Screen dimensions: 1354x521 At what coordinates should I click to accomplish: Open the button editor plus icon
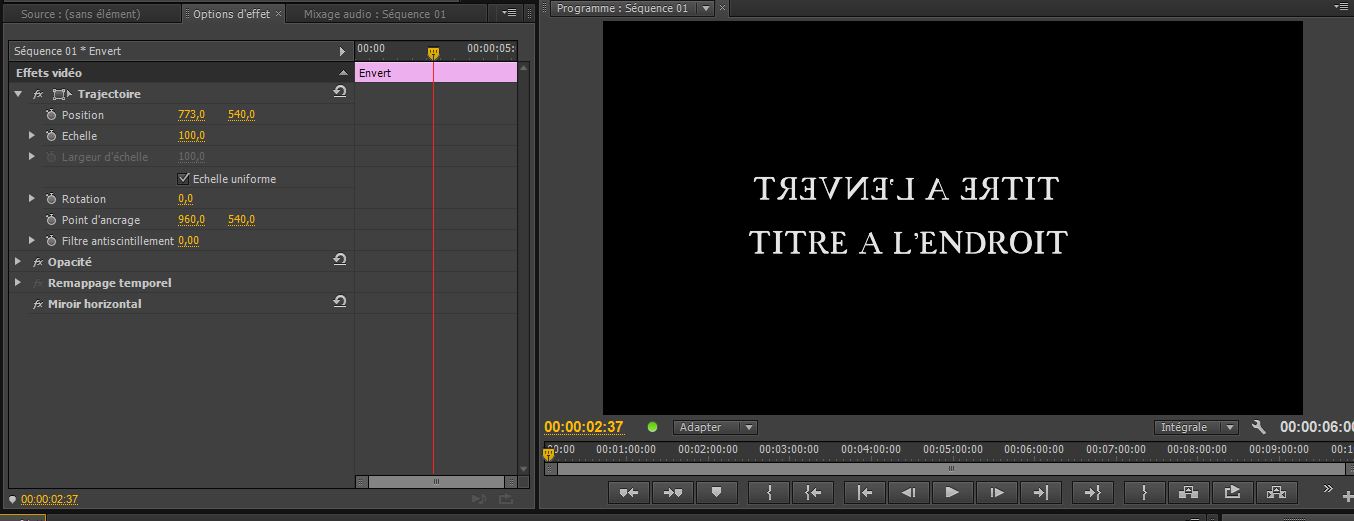point(1347,497)
